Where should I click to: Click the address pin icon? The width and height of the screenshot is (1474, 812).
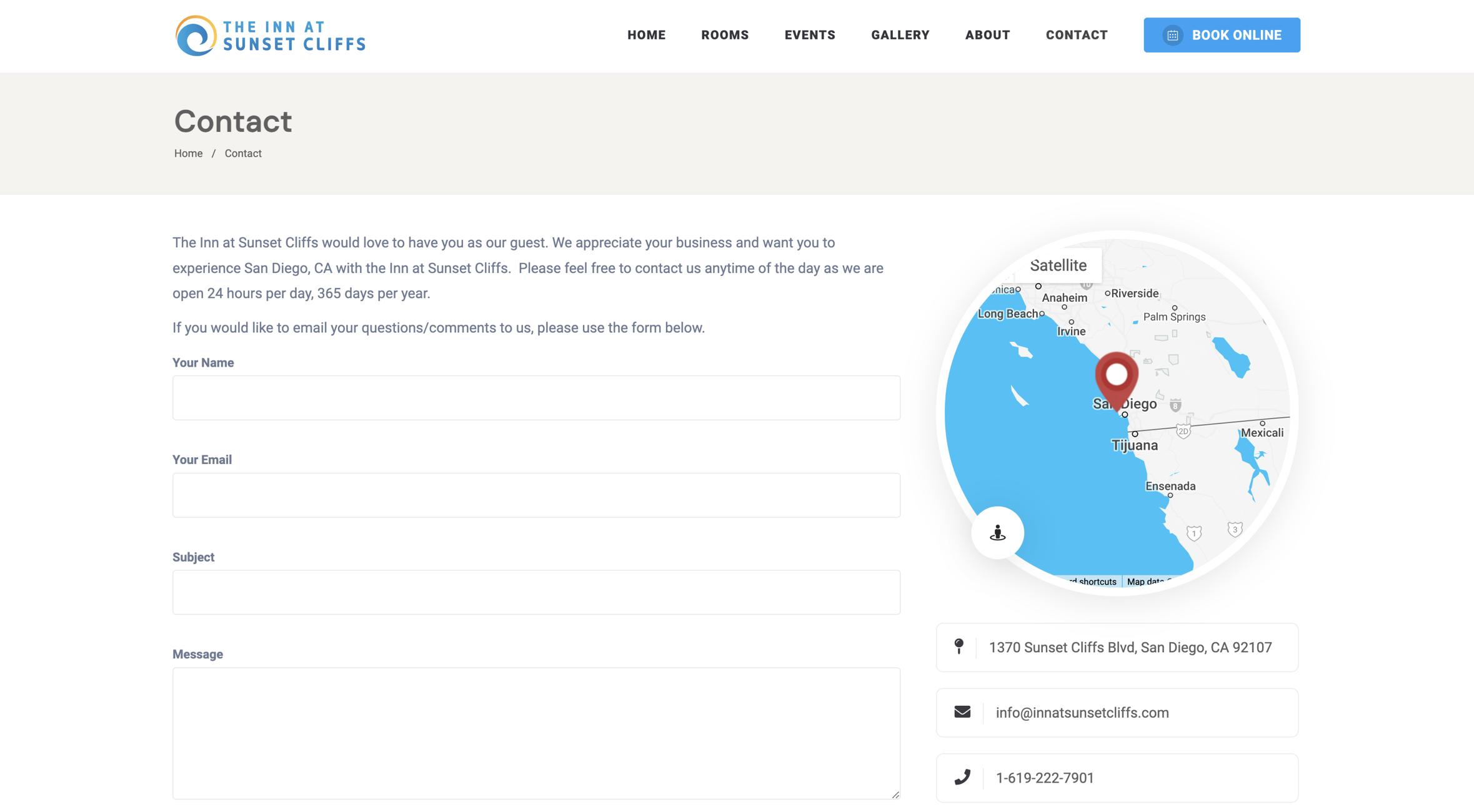point(959,646)
